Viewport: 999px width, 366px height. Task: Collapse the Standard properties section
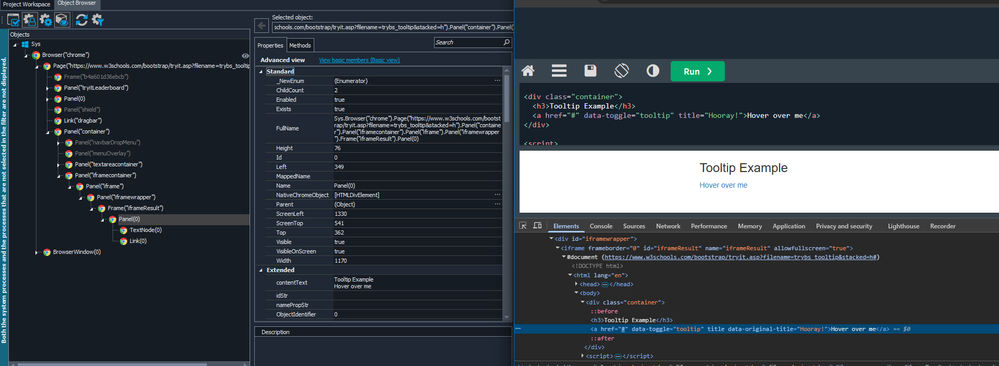[x=261, y=71]
